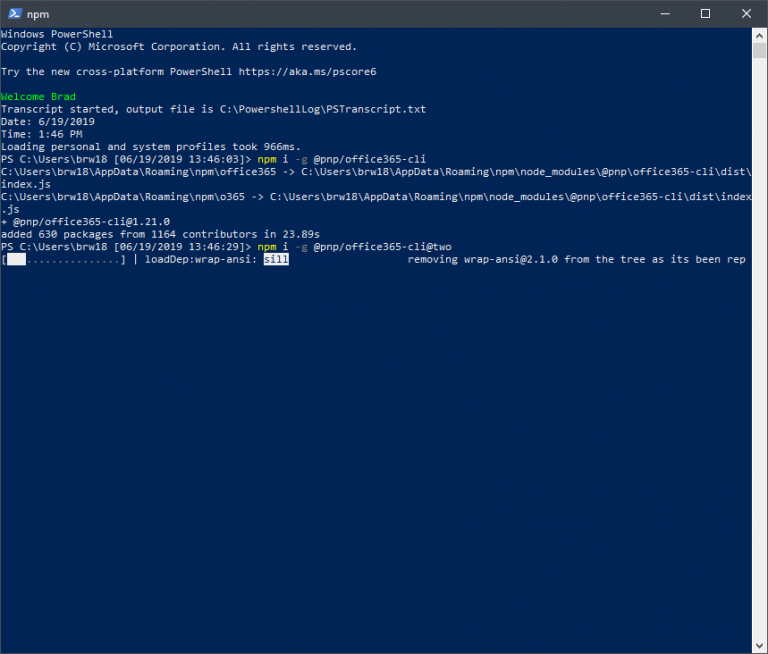Click the 'Copyright (C) Microsoft Corporation' line
The height and width of the screenshot is (654, 768).
click(179, 47)
